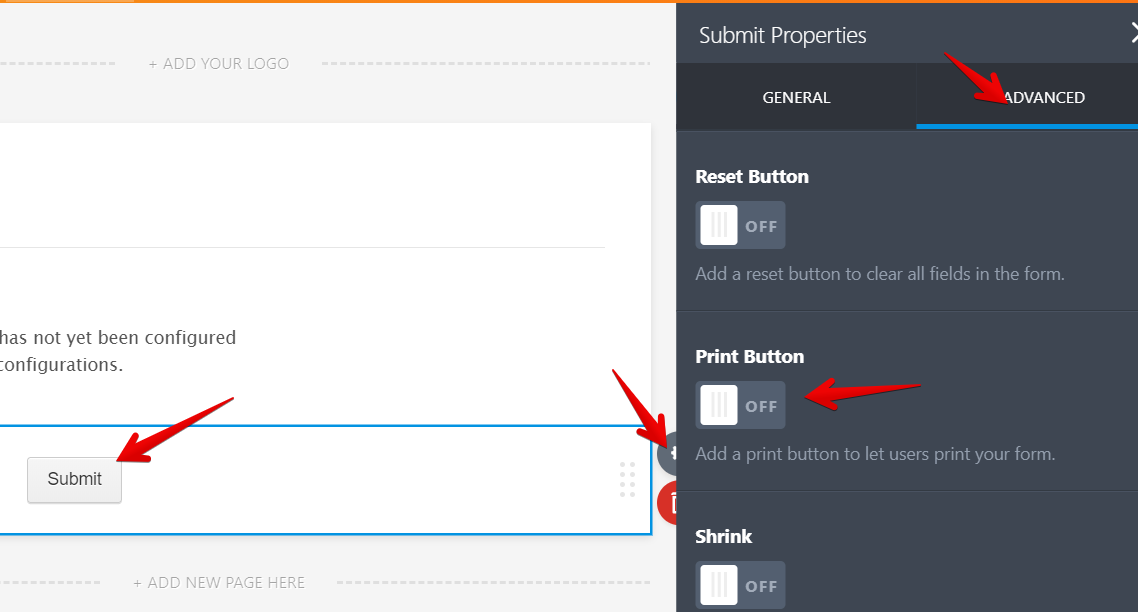Click the Reset Button setting label
This screenshot has height=612, width=1138.
tap(751, 177)
